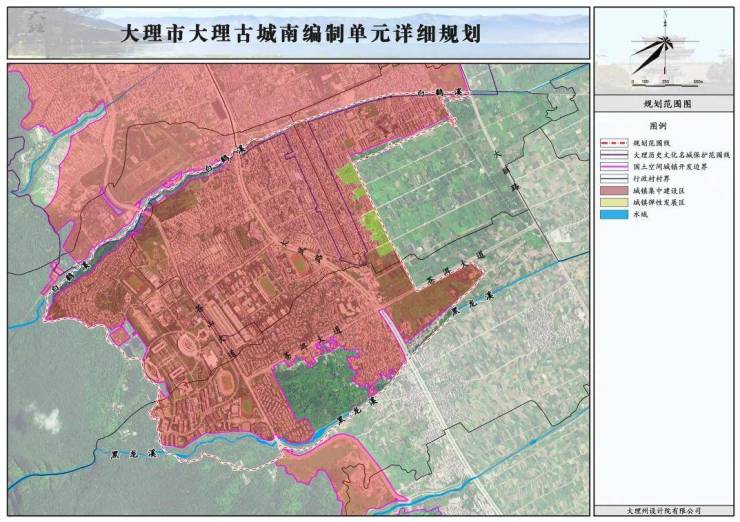Pick the 水域 blue legend swatch

point(614,214)
